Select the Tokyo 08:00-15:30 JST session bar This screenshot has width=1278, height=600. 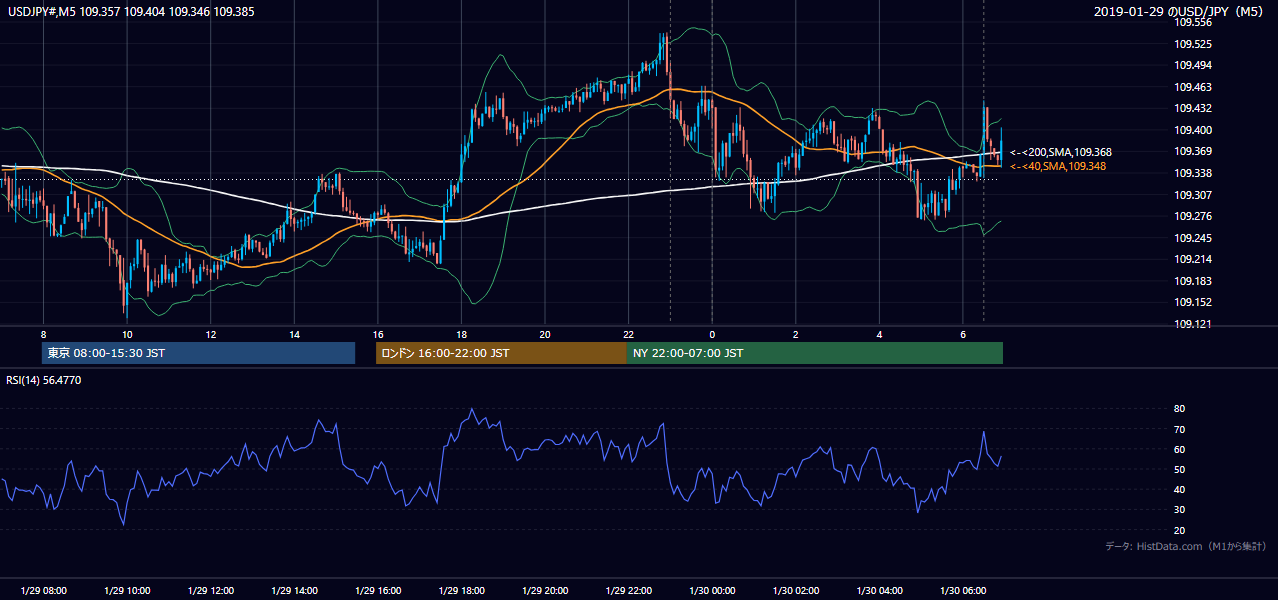(x=198, y=353)
